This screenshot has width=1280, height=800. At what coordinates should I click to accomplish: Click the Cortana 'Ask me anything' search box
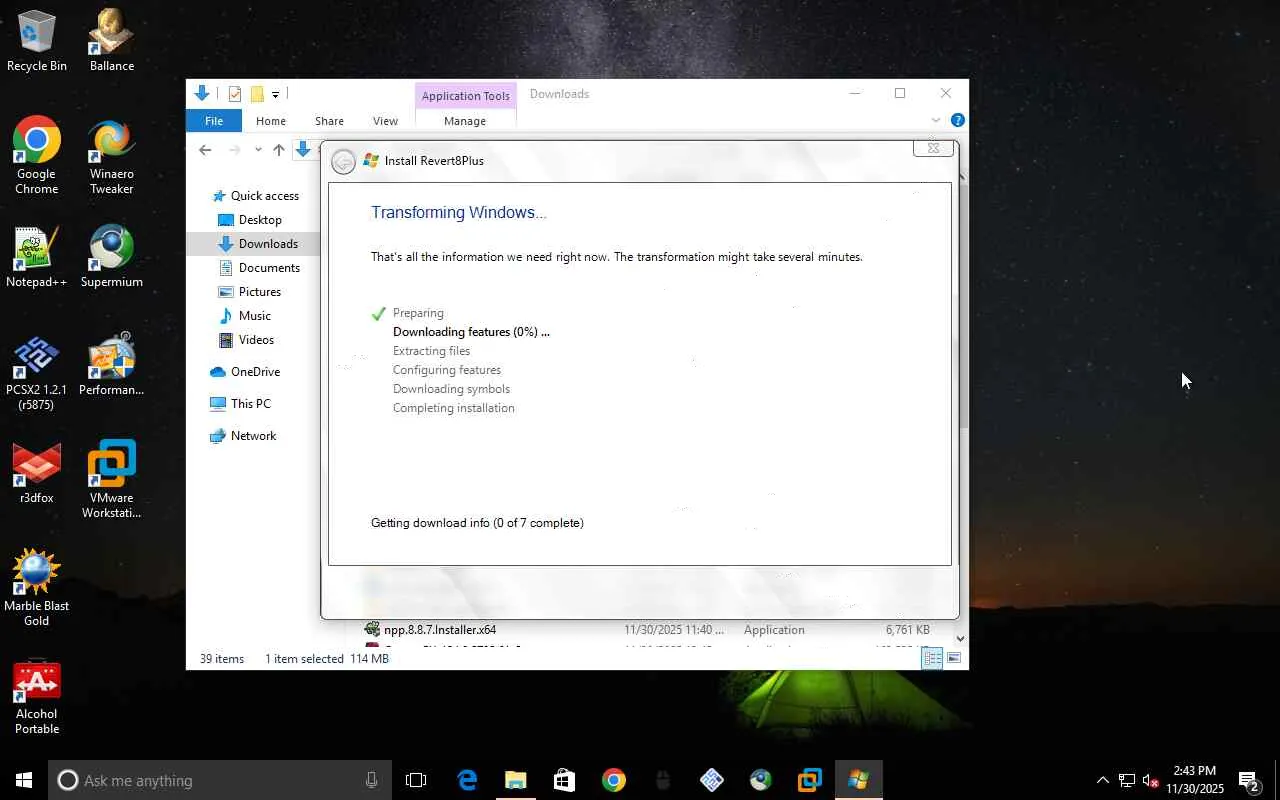point(219,780)
